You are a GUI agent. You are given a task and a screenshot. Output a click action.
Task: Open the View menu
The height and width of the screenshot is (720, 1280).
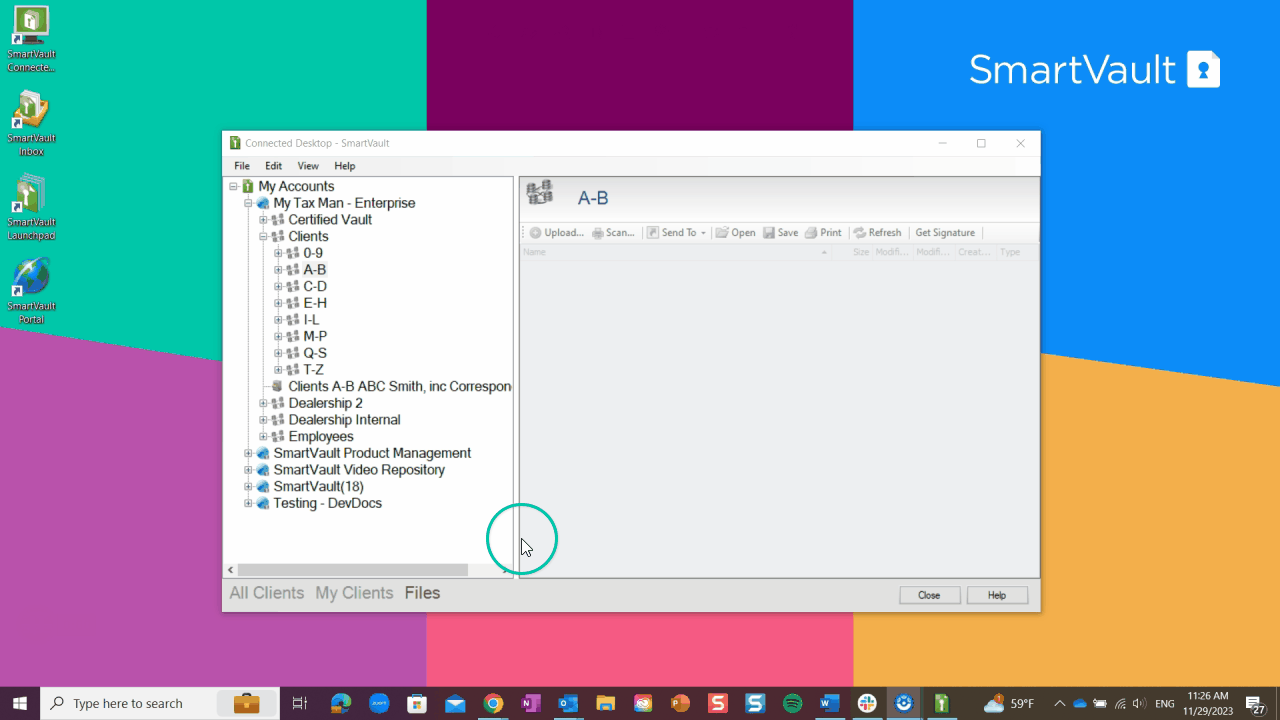pyautogui.click(x=308, y=166)
